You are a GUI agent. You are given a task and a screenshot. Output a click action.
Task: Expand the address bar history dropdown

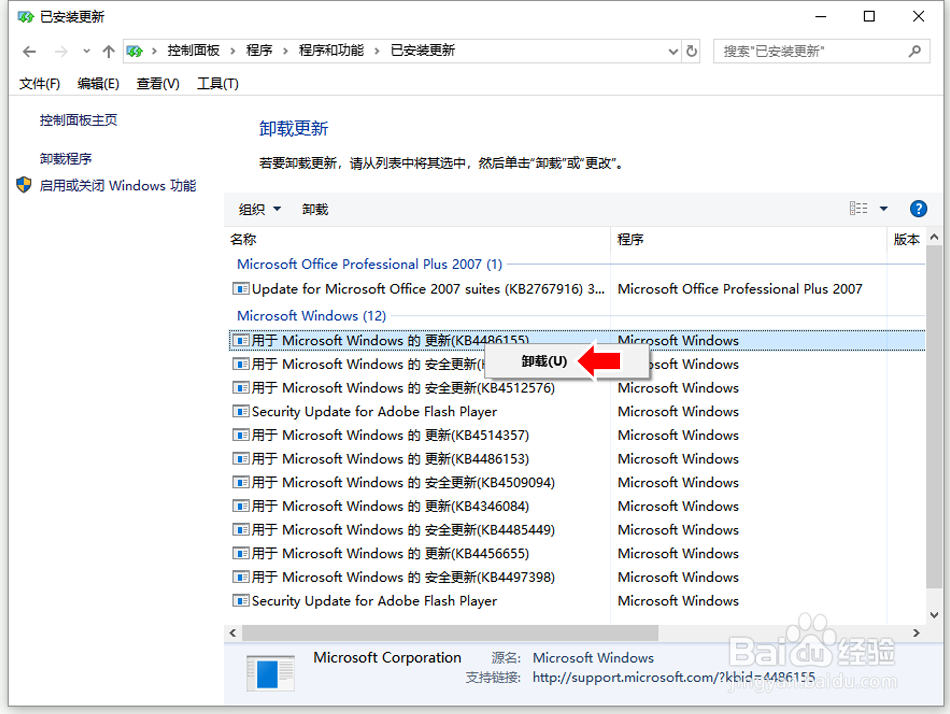coord(673,52)
